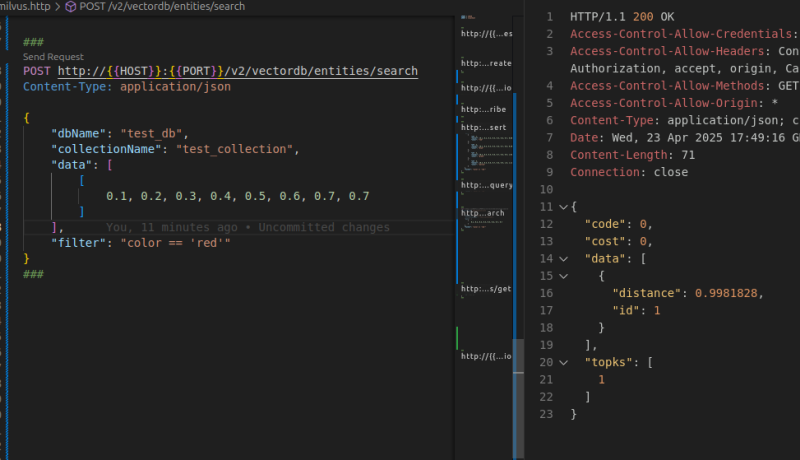The height and width of the screenshot is (460, 800).
Task: Collapse the "data" array in the response
Action: tap(563, 259)
